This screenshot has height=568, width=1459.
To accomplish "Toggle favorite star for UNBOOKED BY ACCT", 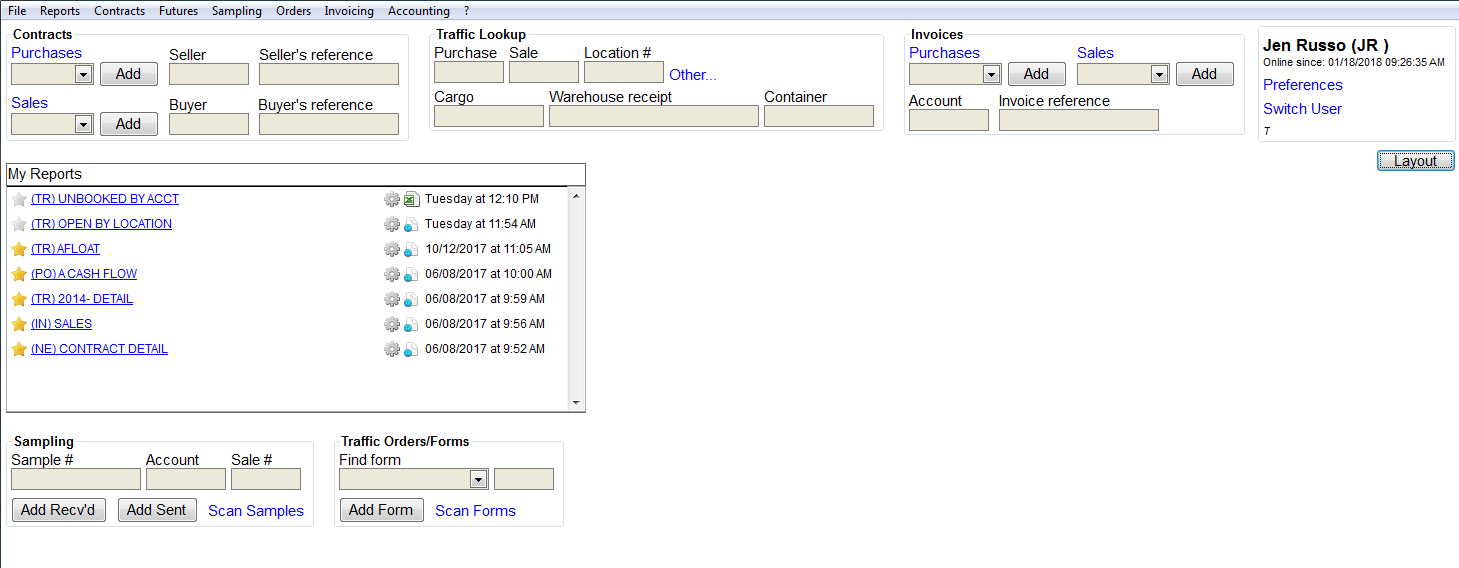I will (19, 199).
